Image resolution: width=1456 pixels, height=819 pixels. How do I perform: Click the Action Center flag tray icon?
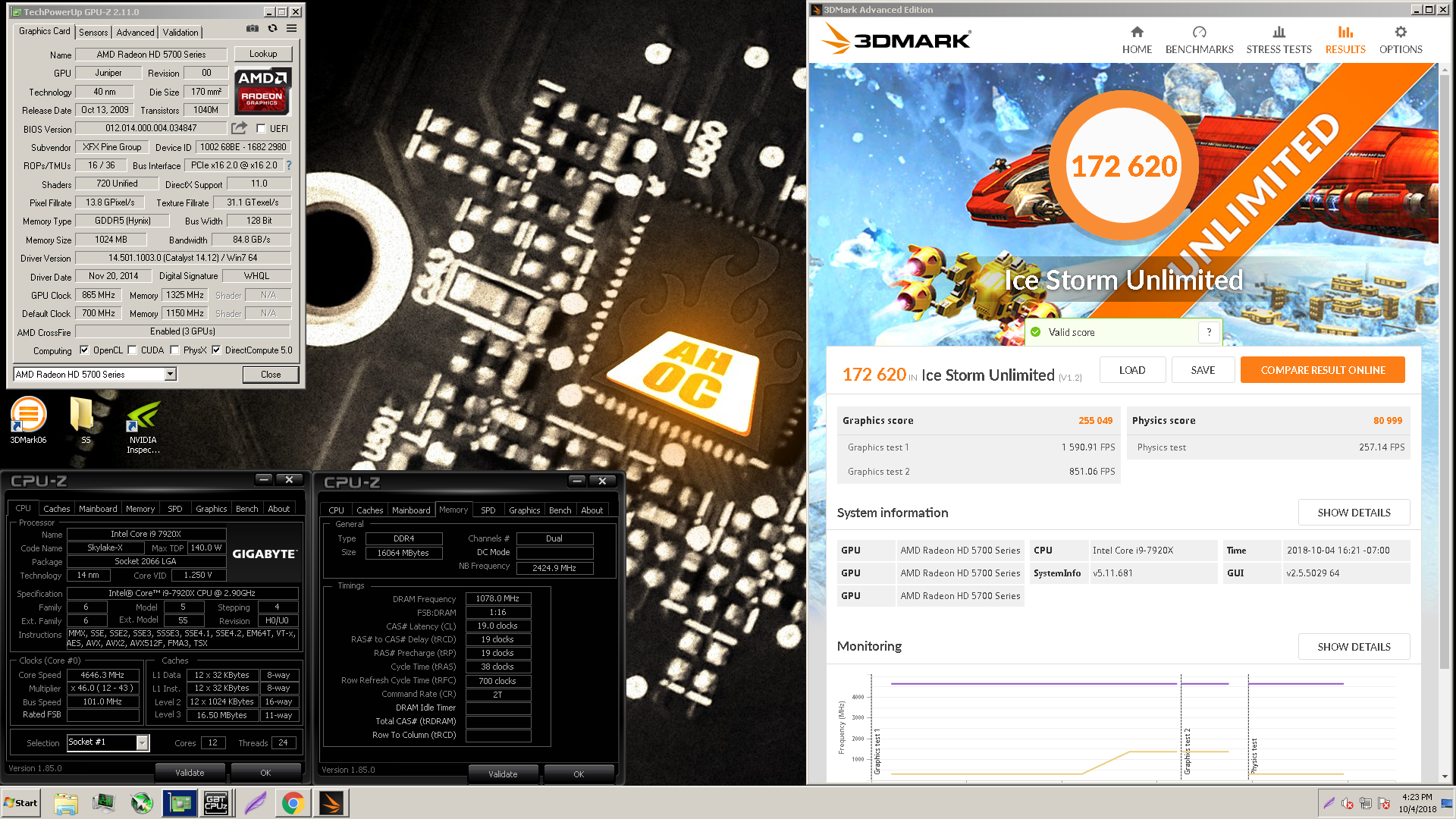[x=1384, y=803]
